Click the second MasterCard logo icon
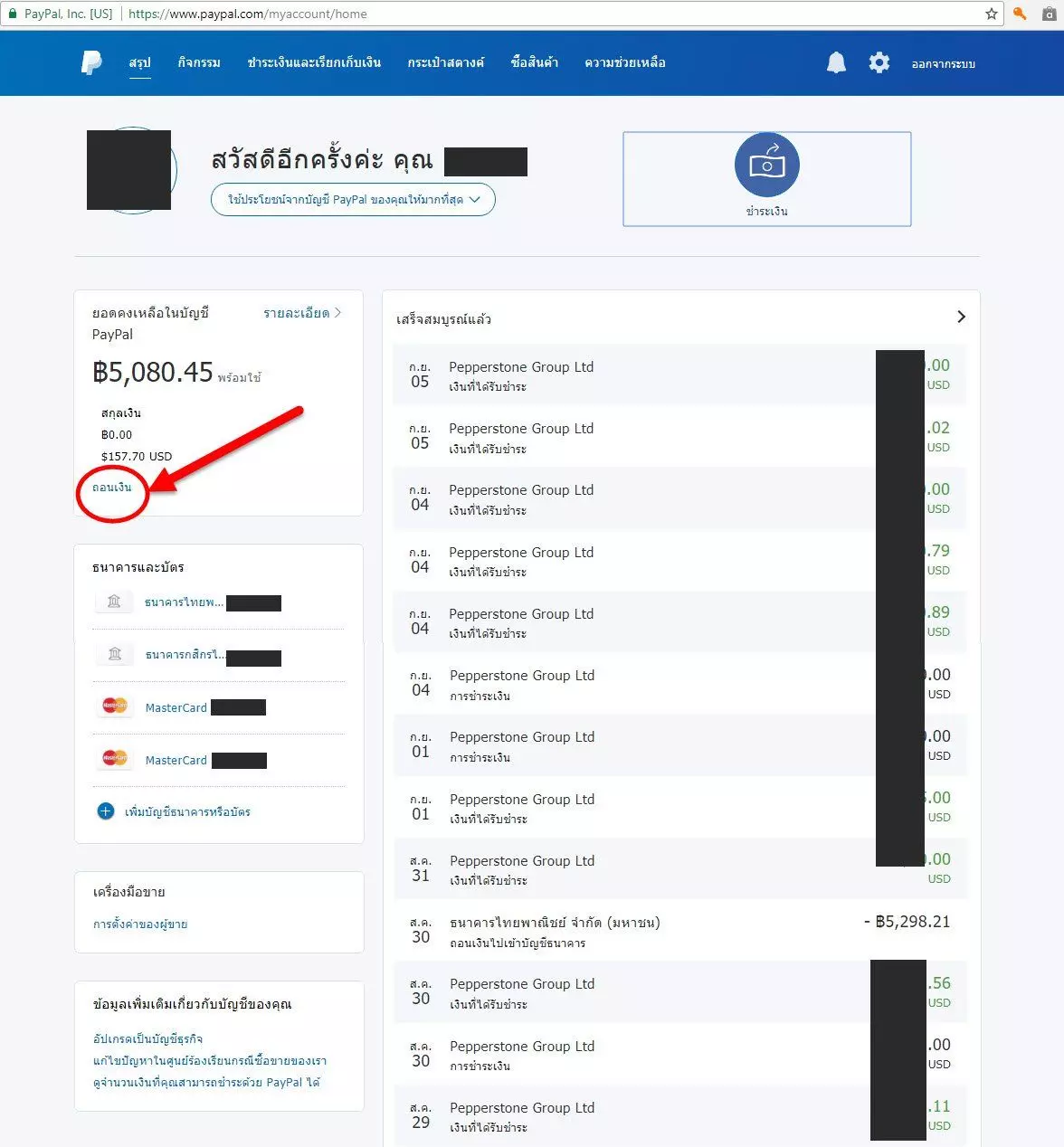Screen dimensions: 1064x1147 tap(115, 759)
